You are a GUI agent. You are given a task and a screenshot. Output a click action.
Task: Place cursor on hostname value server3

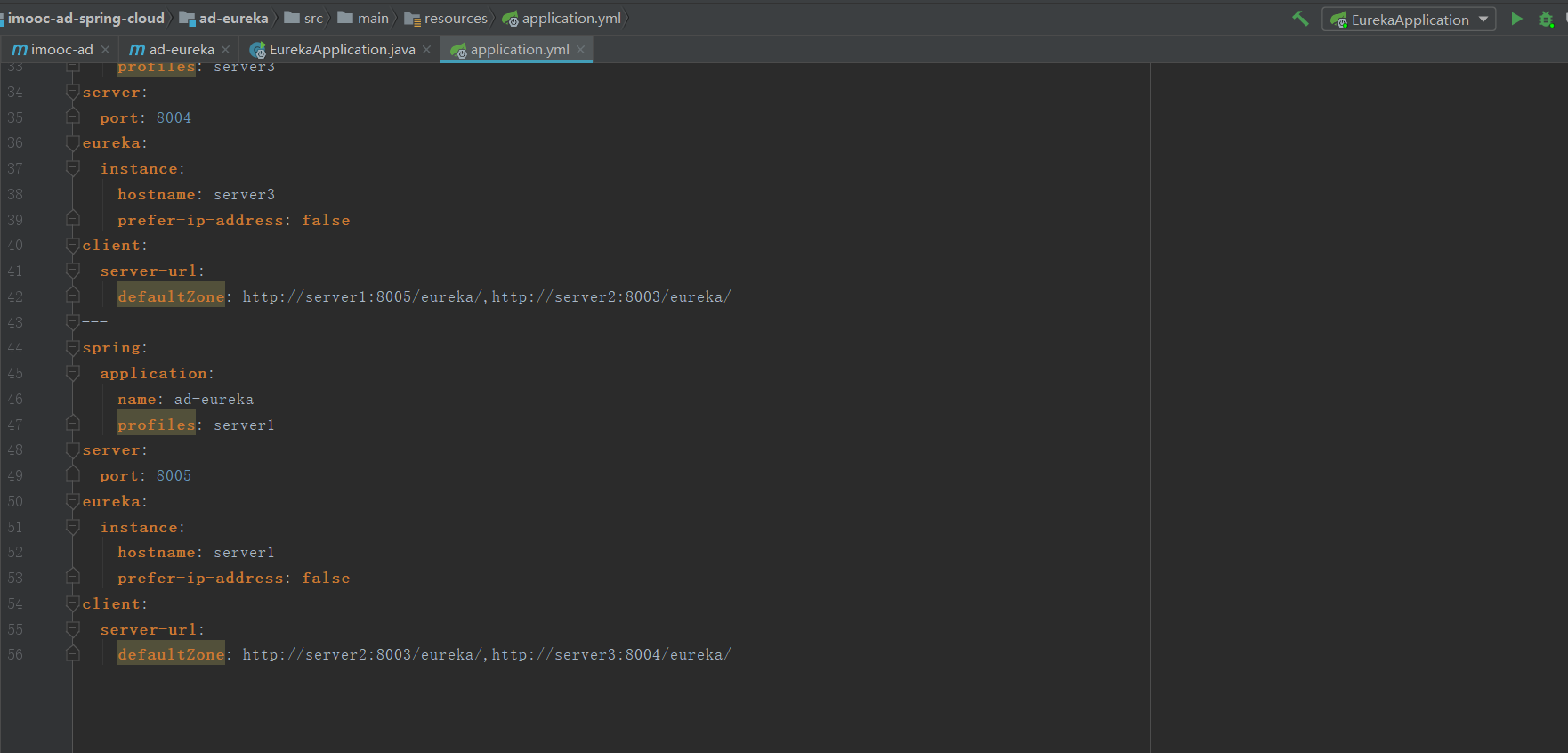tap(244, 195)
